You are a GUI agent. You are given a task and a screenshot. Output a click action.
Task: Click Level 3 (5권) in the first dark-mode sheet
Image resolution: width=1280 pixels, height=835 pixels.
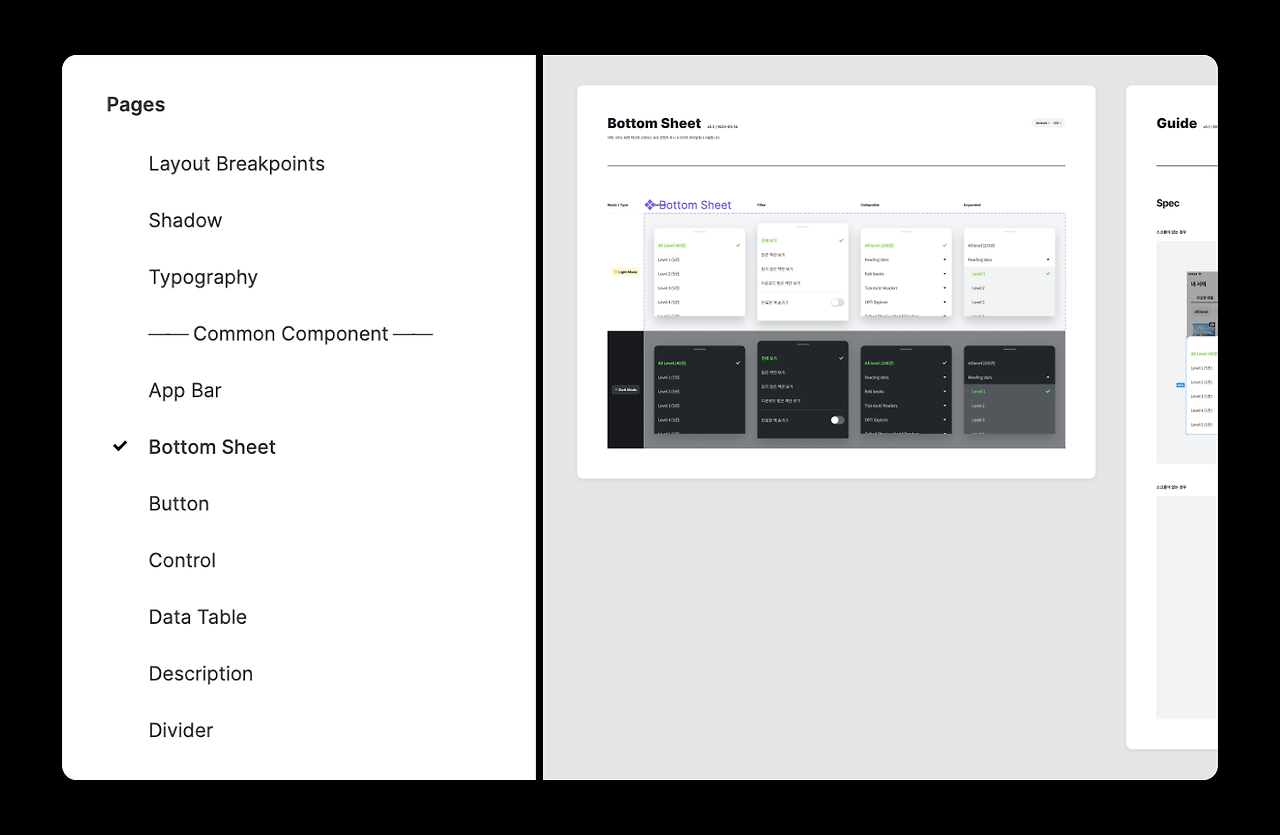pyautogui.click(x=668, y=405)
